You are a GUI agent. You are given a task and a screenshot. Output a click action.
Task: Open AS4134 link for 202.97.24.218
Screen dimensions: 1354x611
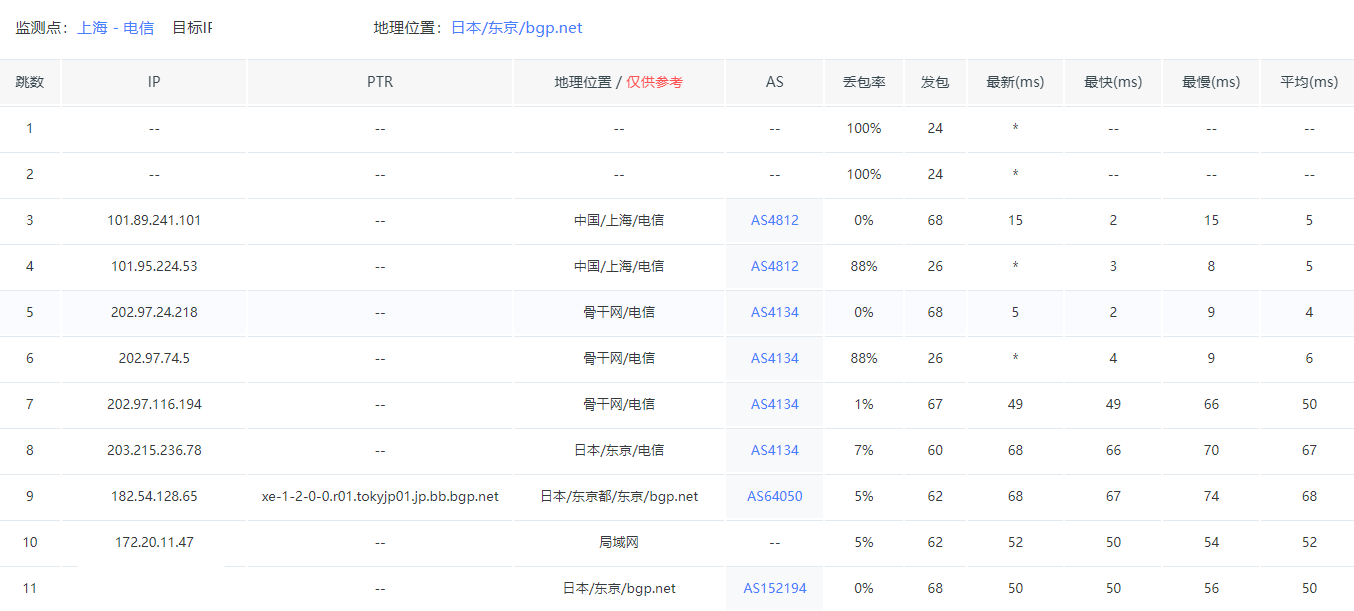pyautogui.click(x=775, y=312)
